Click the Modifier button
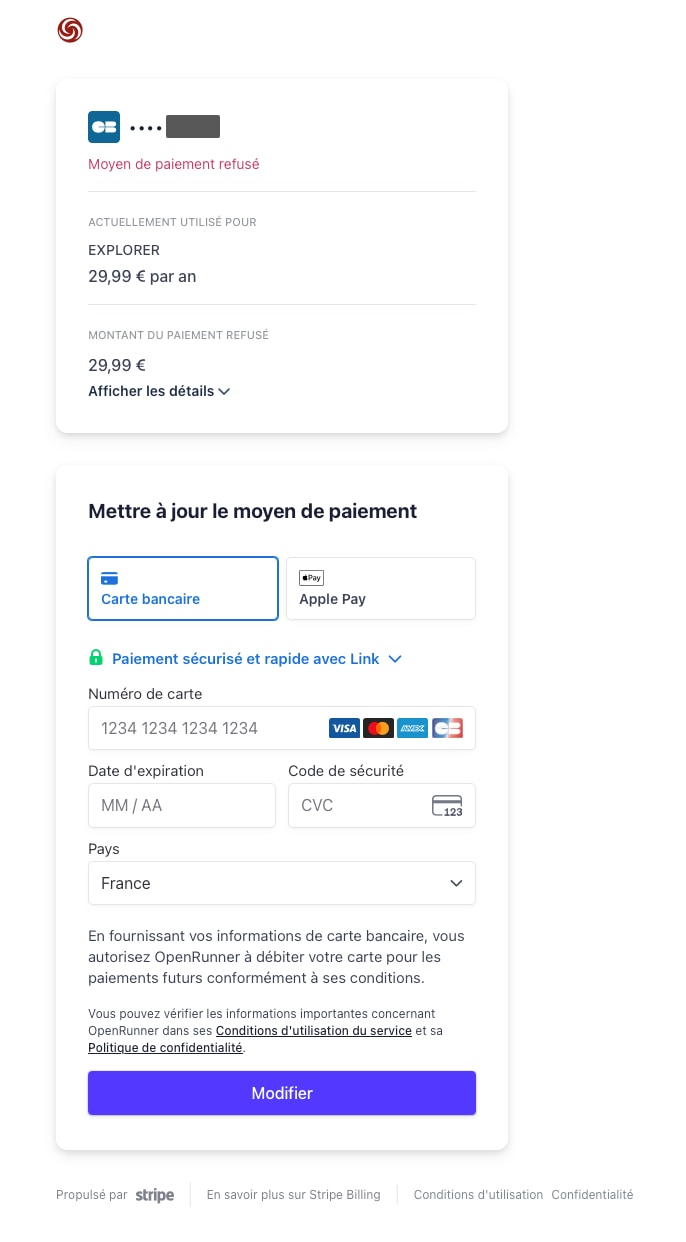 click(x=282, y=1093)
